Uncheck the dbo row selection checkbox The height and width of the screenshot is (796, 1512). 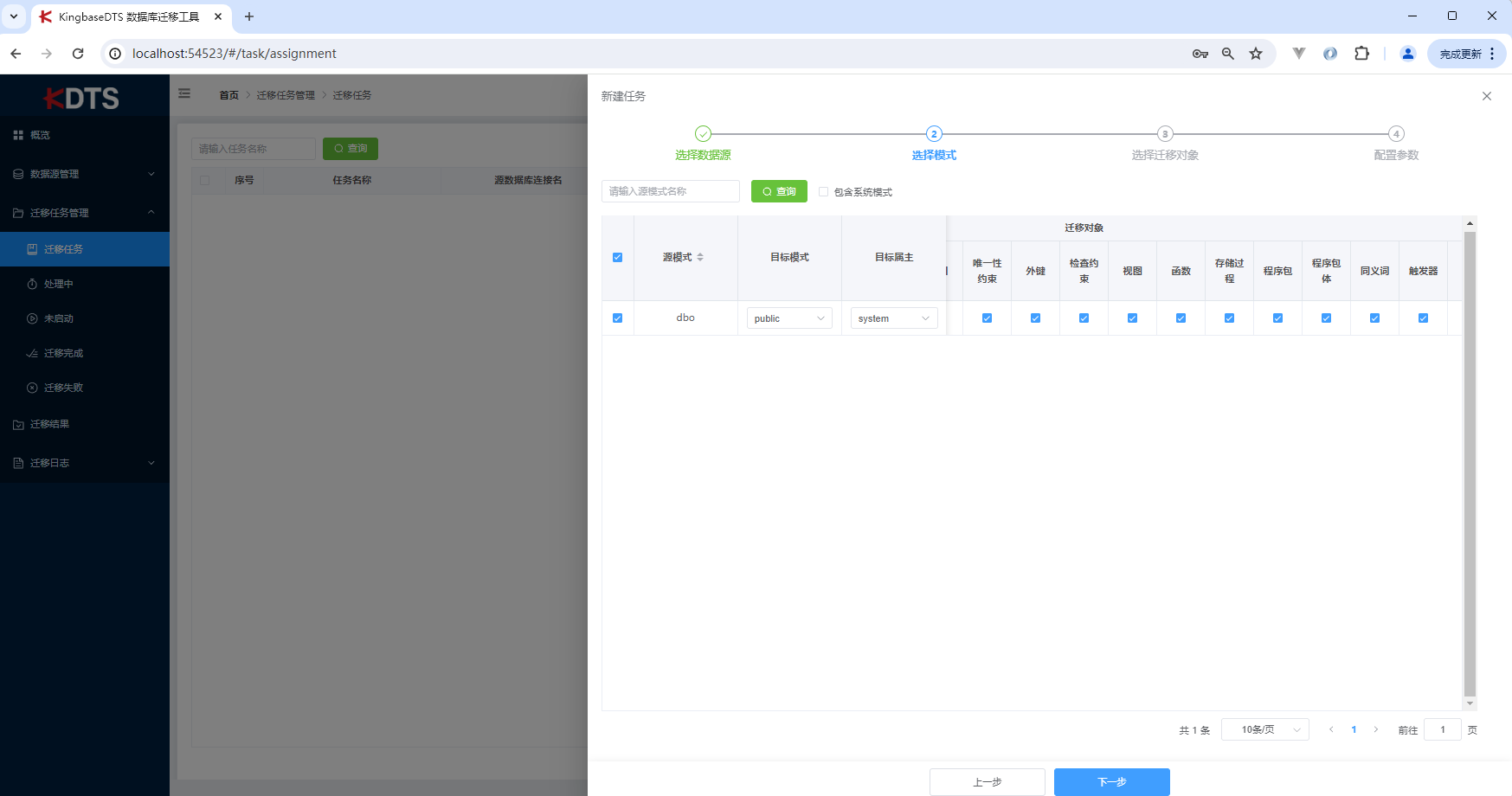[617, 318]
